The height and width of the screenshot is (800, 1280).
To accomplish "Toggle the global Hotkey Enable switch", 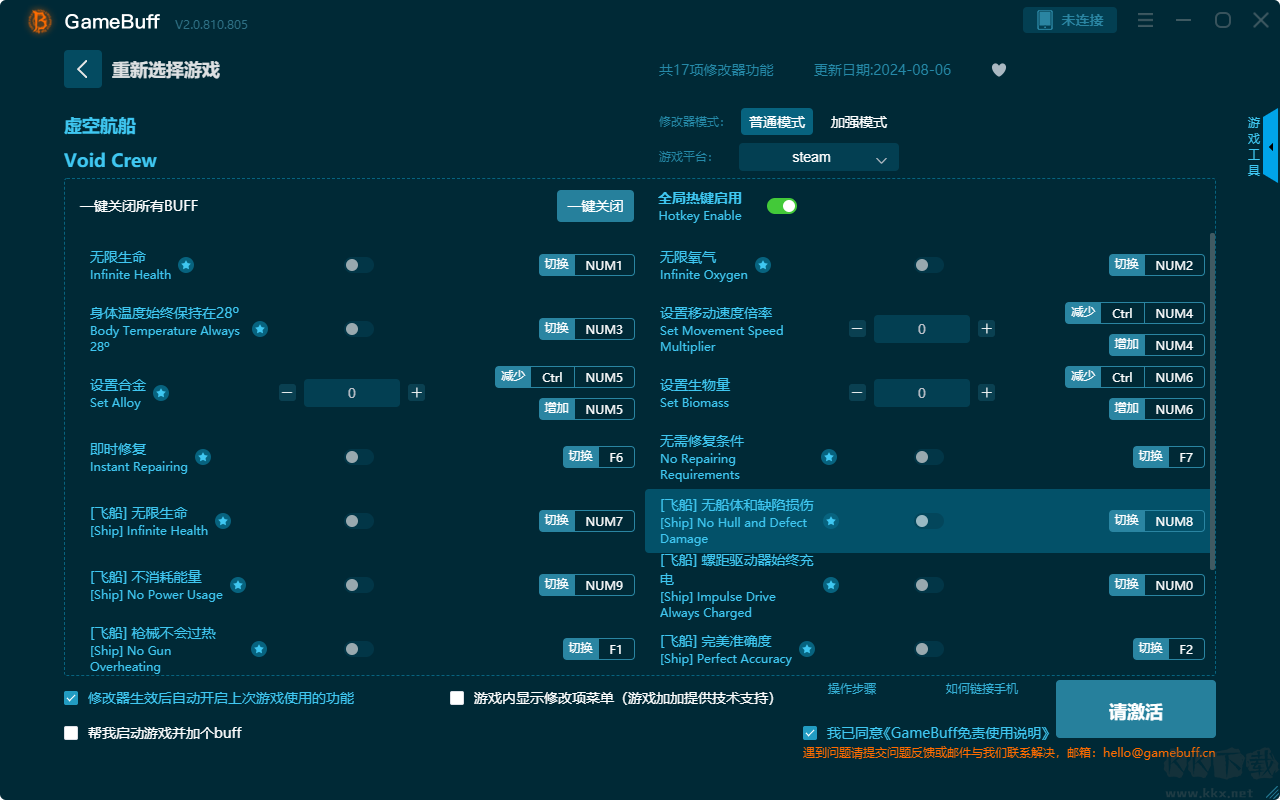I will [x=782, y=206].
